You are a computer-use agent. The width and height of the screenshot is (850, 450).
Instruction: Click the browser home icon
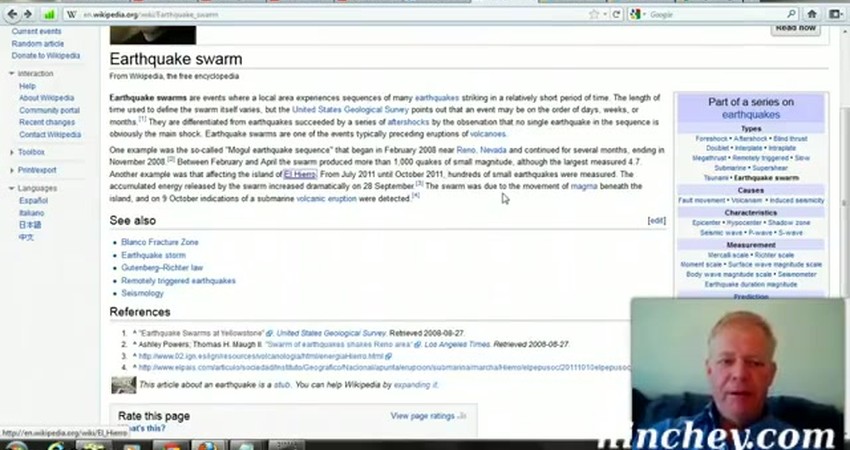[811, 15]
